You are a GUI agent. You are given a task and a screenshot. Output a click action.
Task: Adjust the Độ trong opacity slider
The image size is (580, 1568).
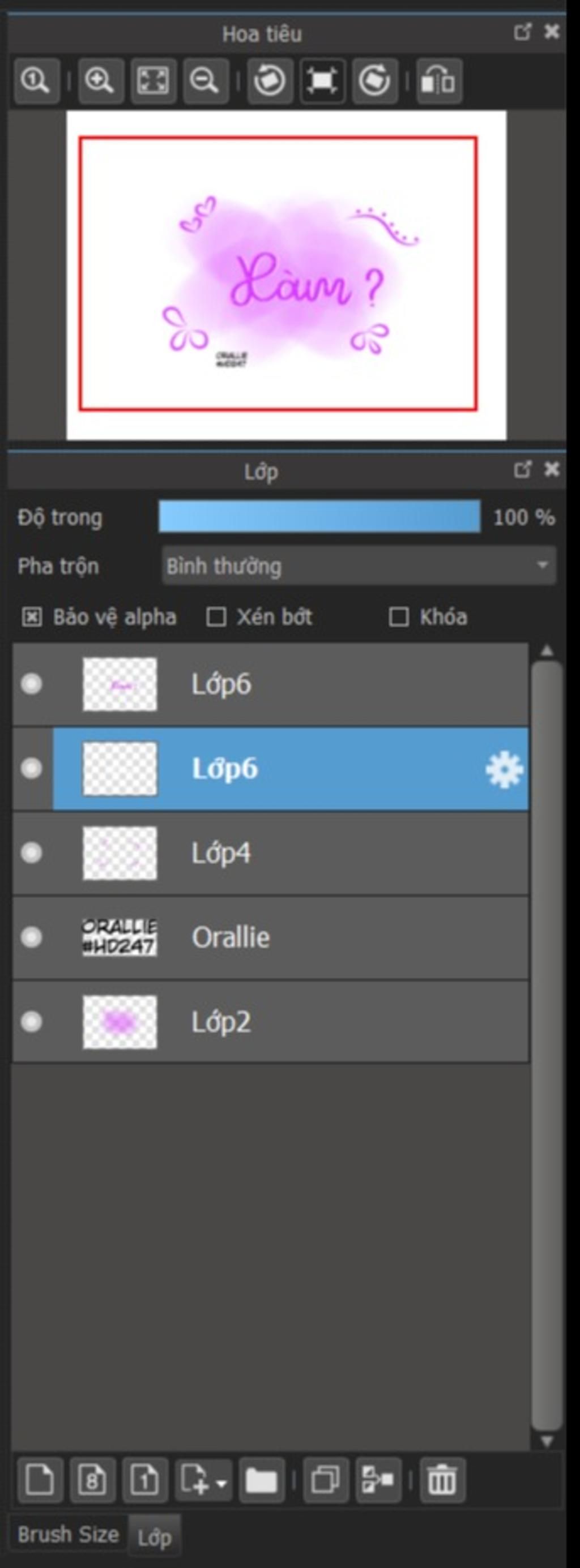319,517
